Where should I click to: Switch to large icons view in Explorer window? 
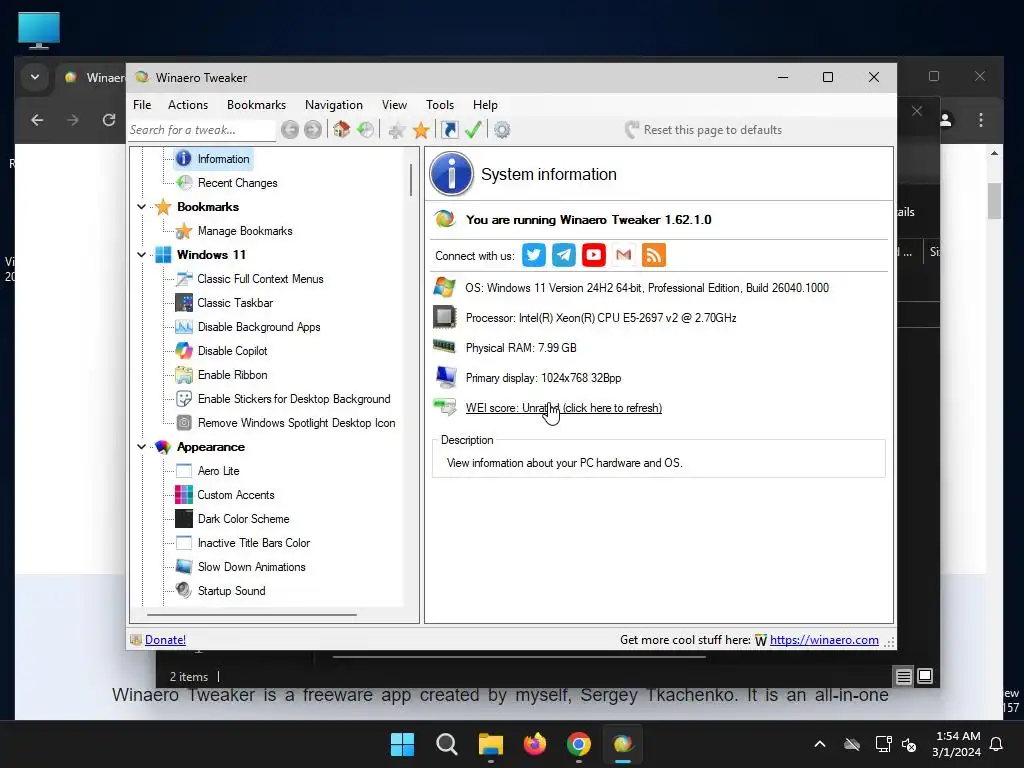coord(925,676)
